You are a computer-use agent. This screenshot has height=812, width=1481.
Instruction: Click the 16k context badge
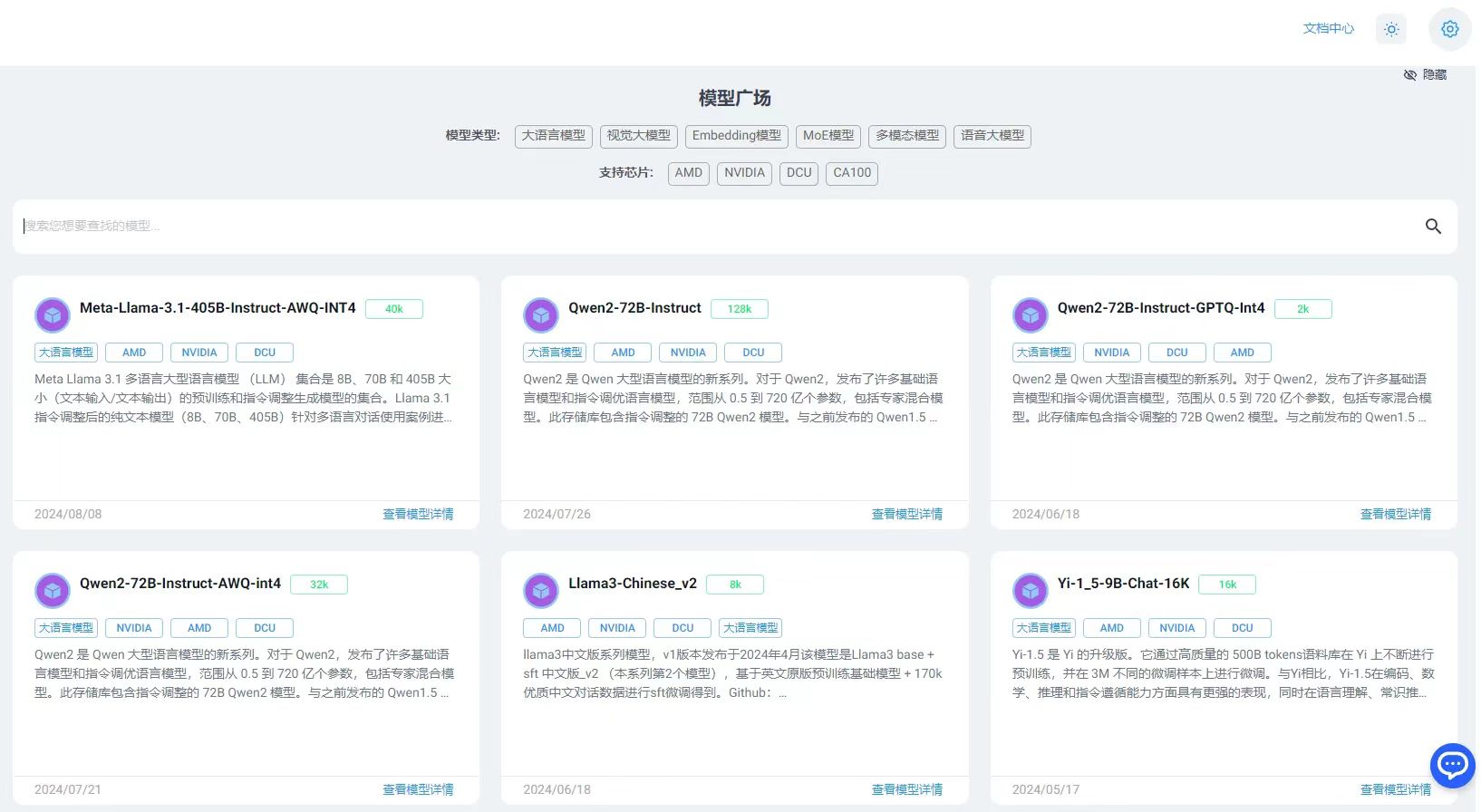coord(1227,585)
